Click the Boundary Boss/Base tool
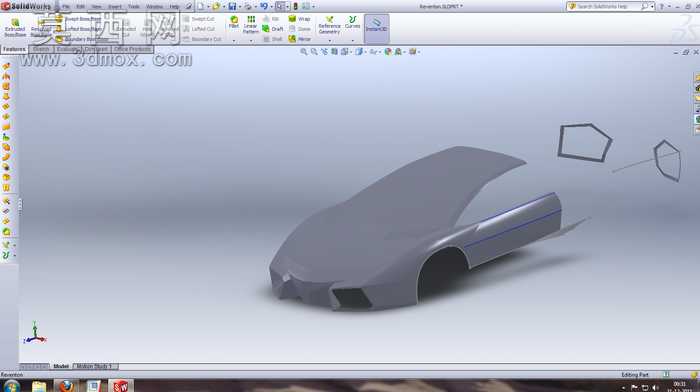 [82, 39]
